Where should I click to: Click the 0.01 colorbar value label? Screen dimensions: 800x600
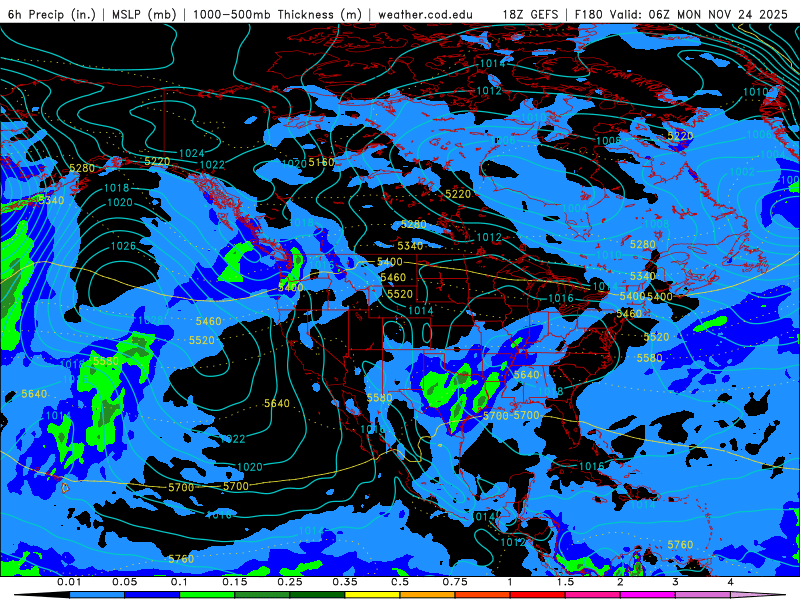[69, 582]
